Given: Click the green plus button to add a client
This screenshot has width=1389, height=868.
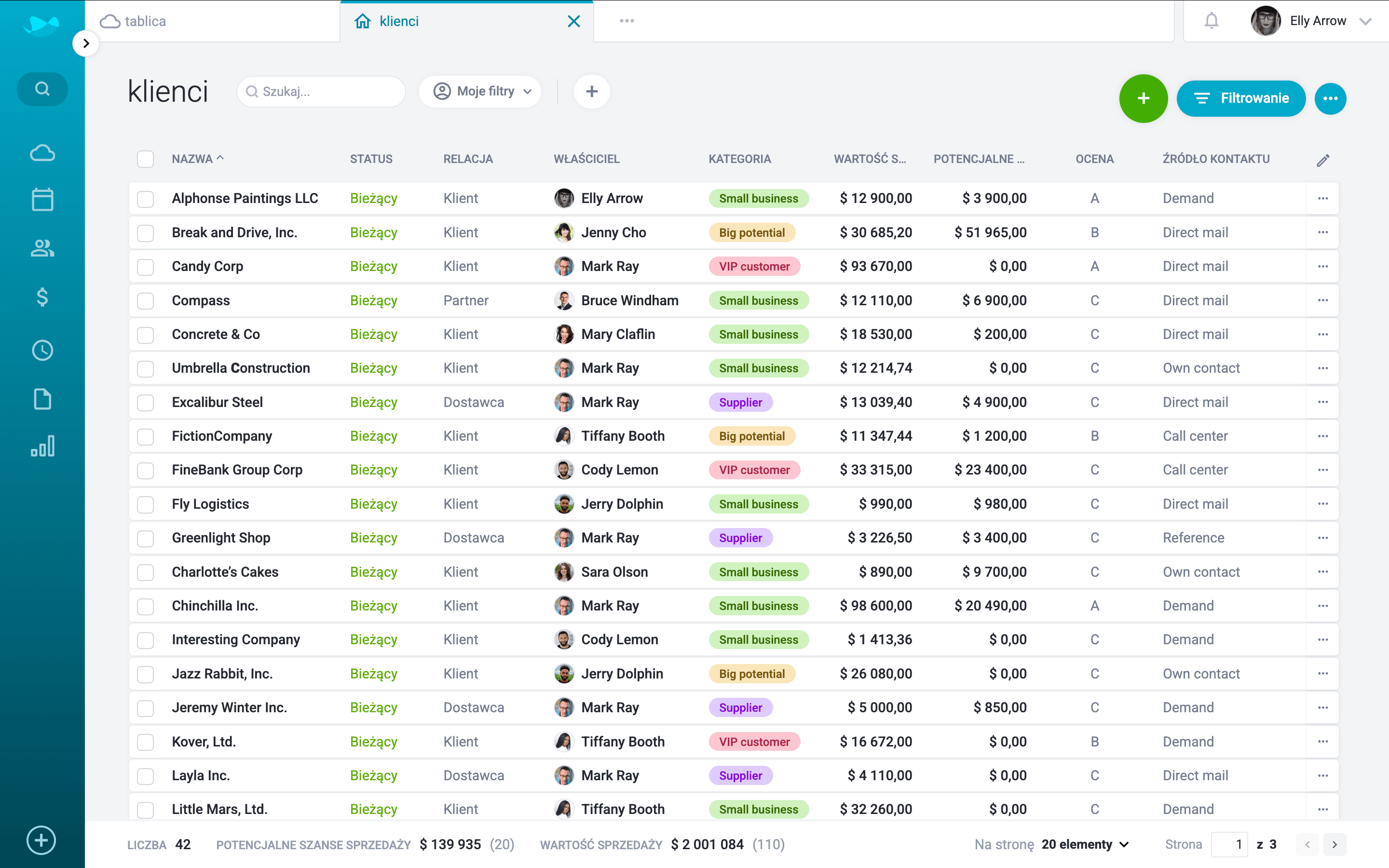Looking at the screenshot, I should [x=1143, y=98].
